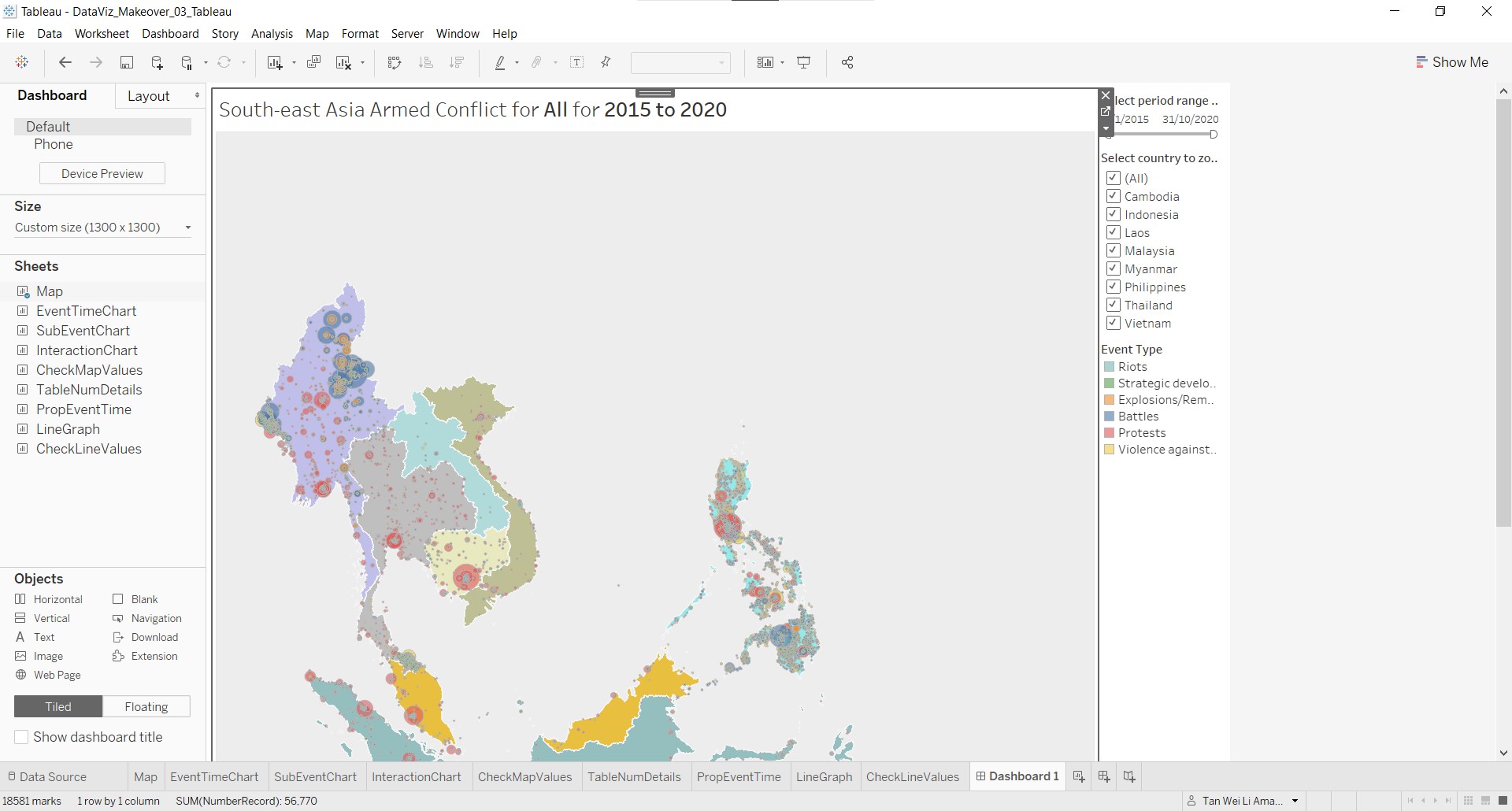This screenshot has width=1512, height=811.
Task: Click the Highlight pen icon
Action: [x=500, y=63]
